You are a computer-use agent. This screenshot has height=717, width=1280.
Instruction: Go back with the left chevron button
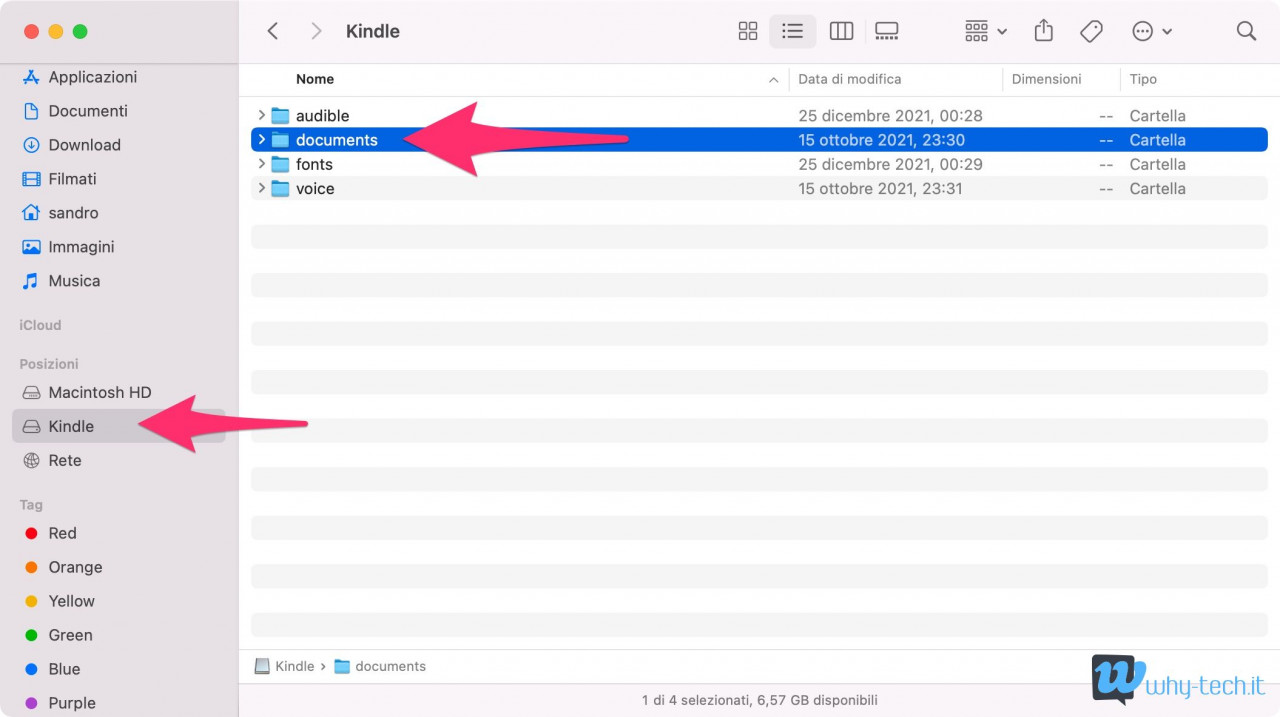click(272, 31)
